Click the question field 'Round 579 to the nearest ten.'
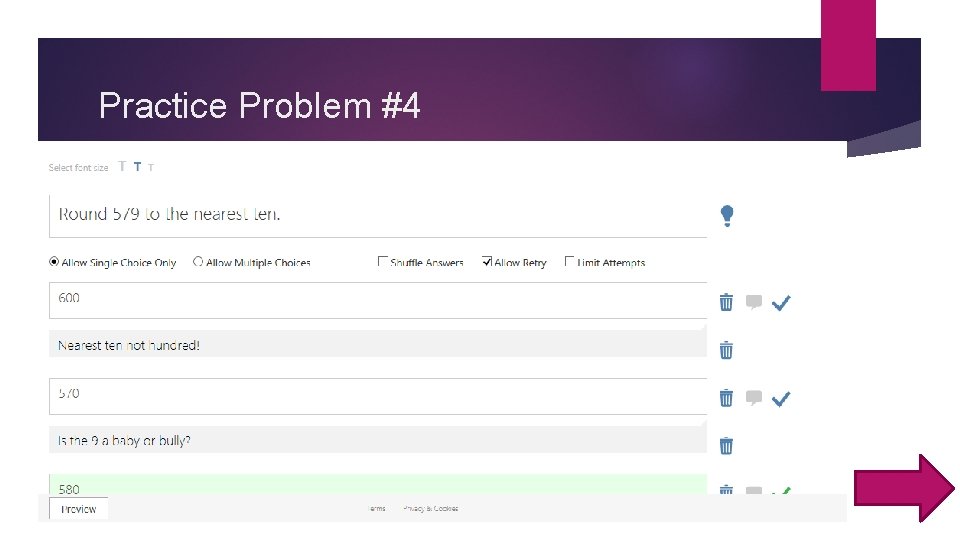 click(378, 216)
